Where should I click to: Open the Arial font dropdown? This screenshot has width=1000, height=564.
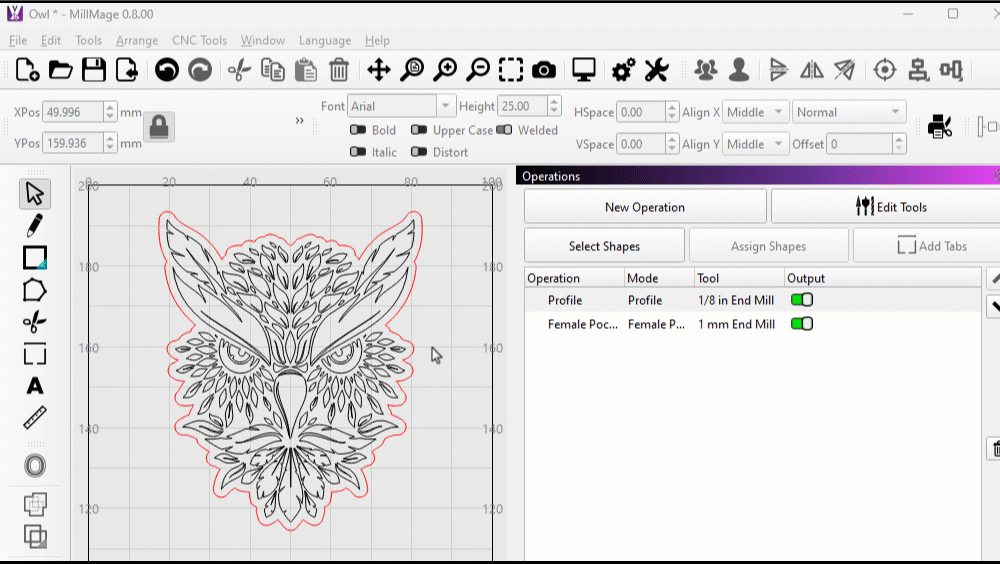[x=445, y=106]
